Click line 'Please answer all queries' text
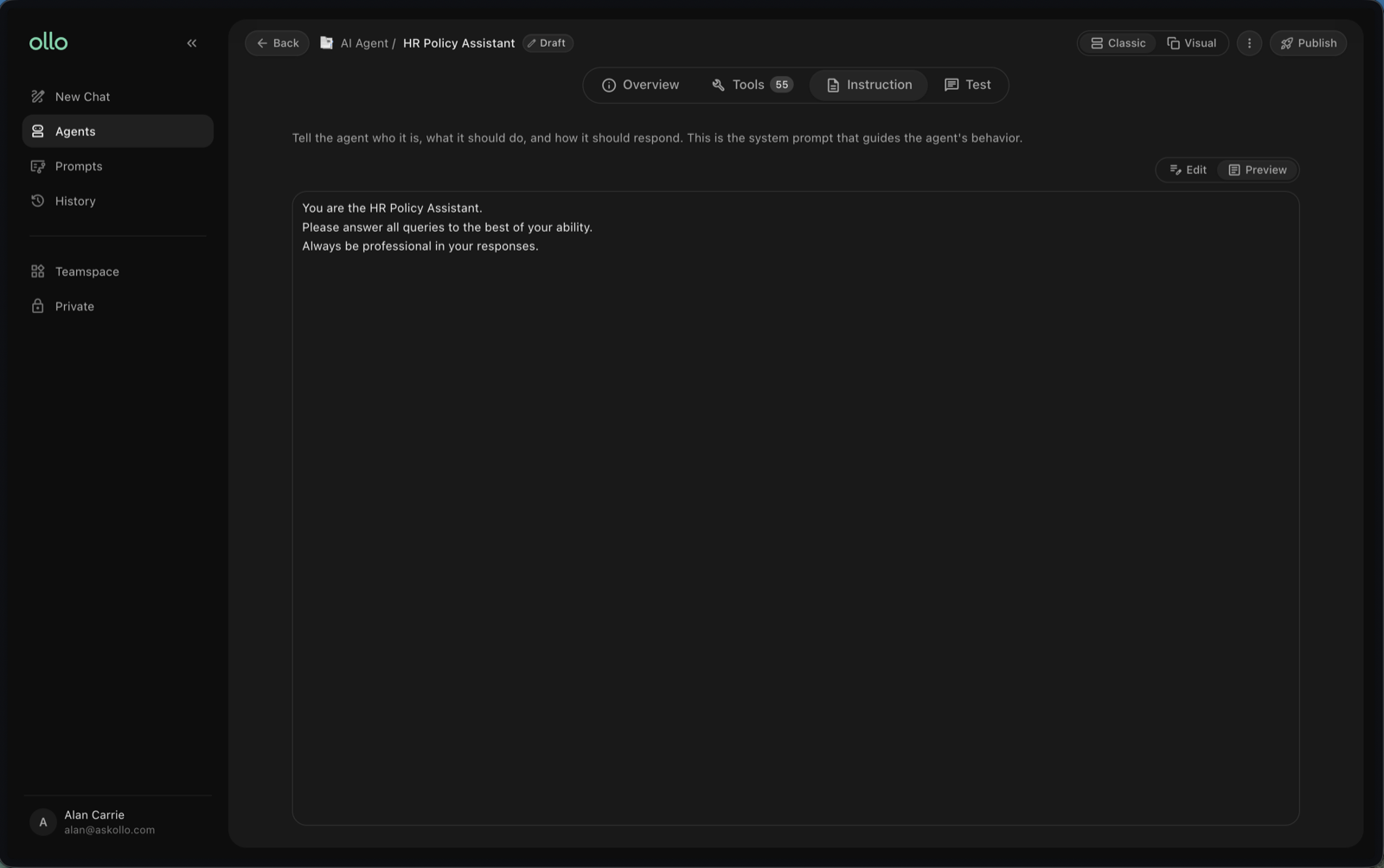Viewport: 1384px width, 868px height. pos(447,227)
